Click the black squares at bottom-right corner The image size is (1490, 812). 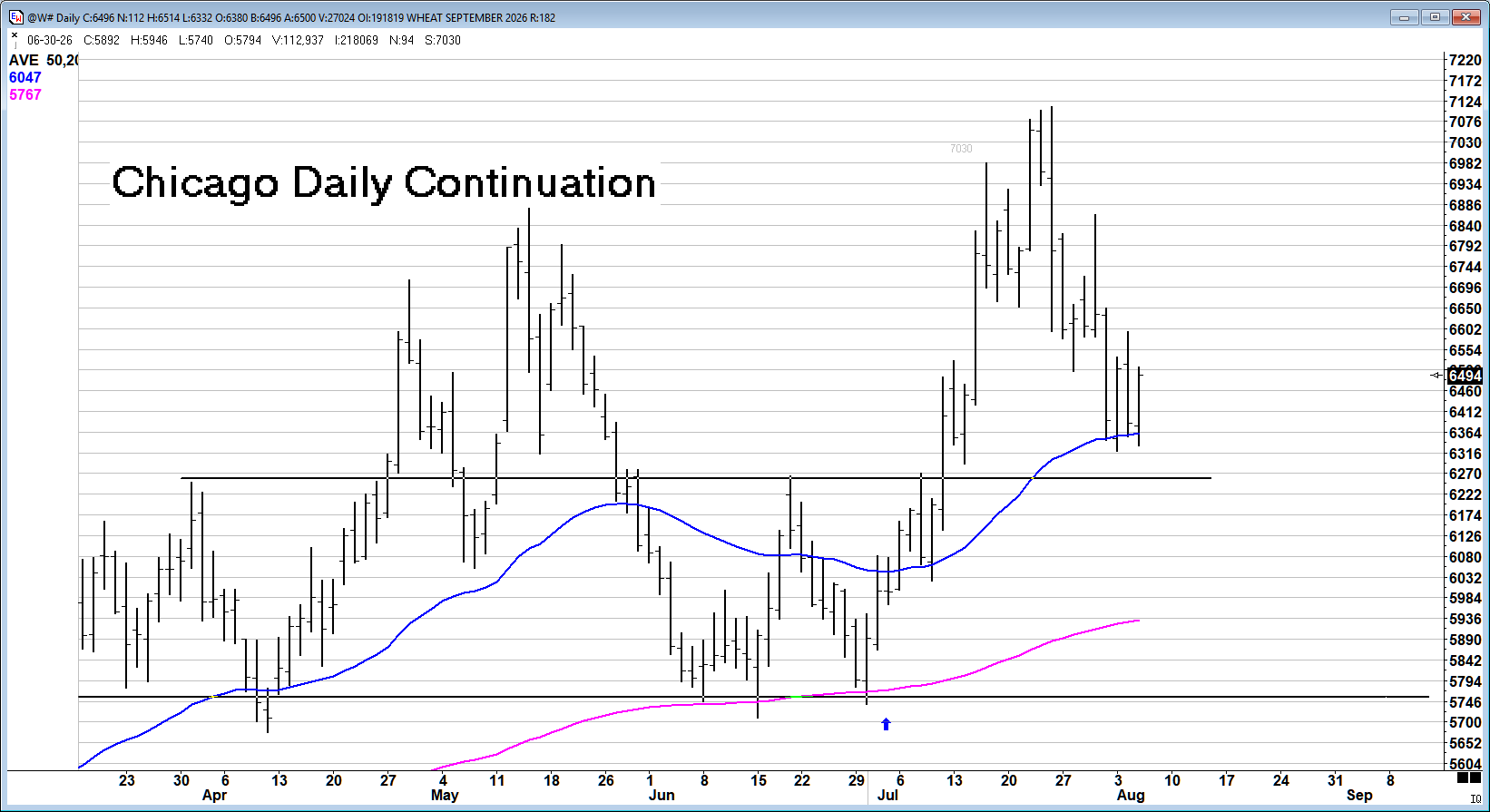click(1468, 778)
